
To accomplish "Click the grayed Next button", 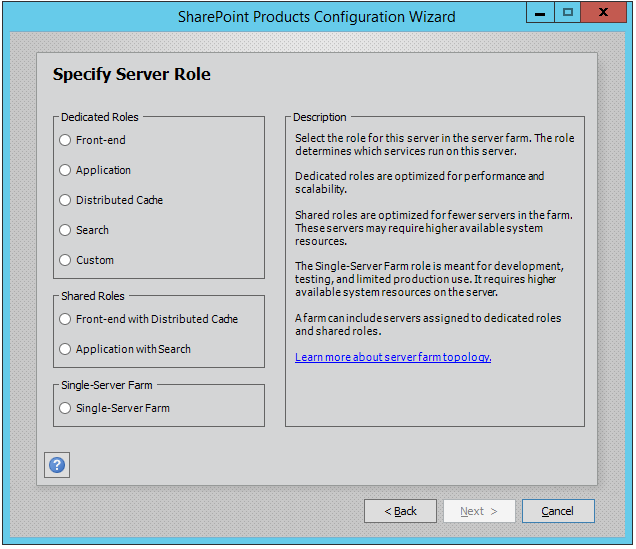I will [x=479, y=511].
